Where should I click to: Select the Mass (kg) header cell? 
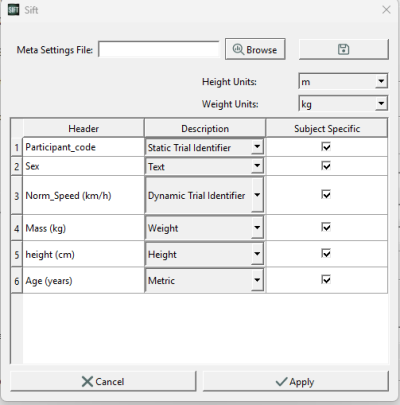click(x=83, y=228)
